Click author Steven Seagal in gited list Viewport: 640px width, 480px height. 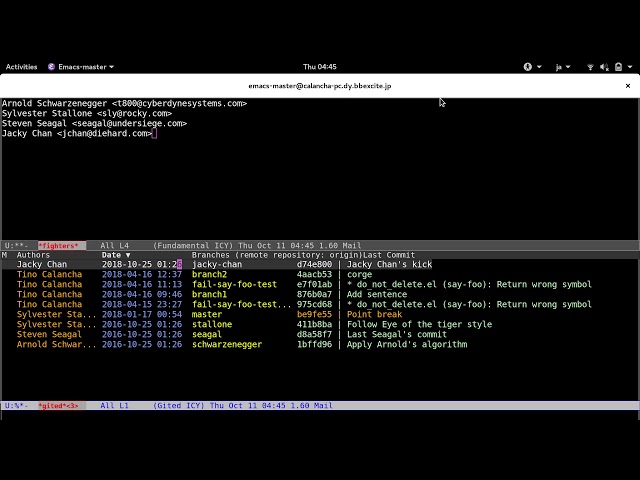[x=49, y=334]
